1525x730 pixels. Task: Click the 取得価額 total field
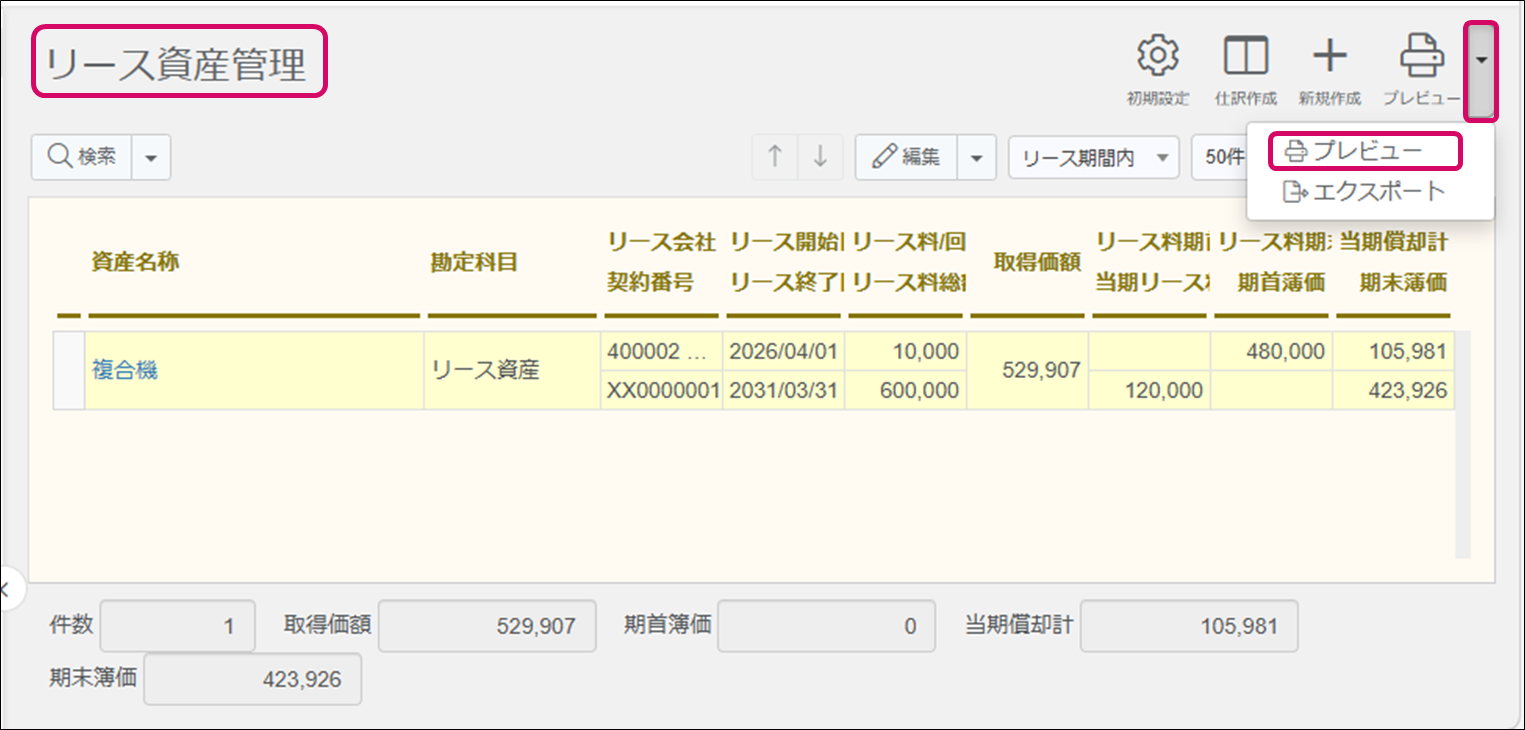point(487,626)
